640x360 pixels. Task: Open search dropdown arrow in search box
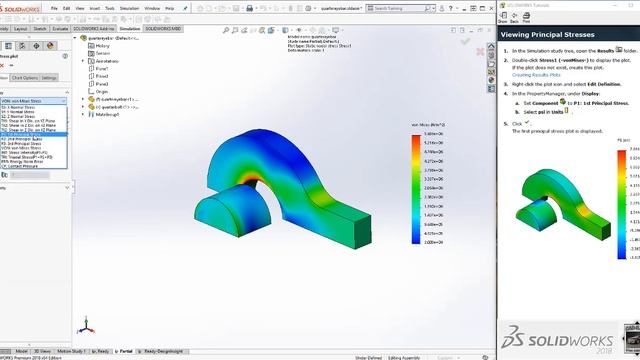coord(433,8)
